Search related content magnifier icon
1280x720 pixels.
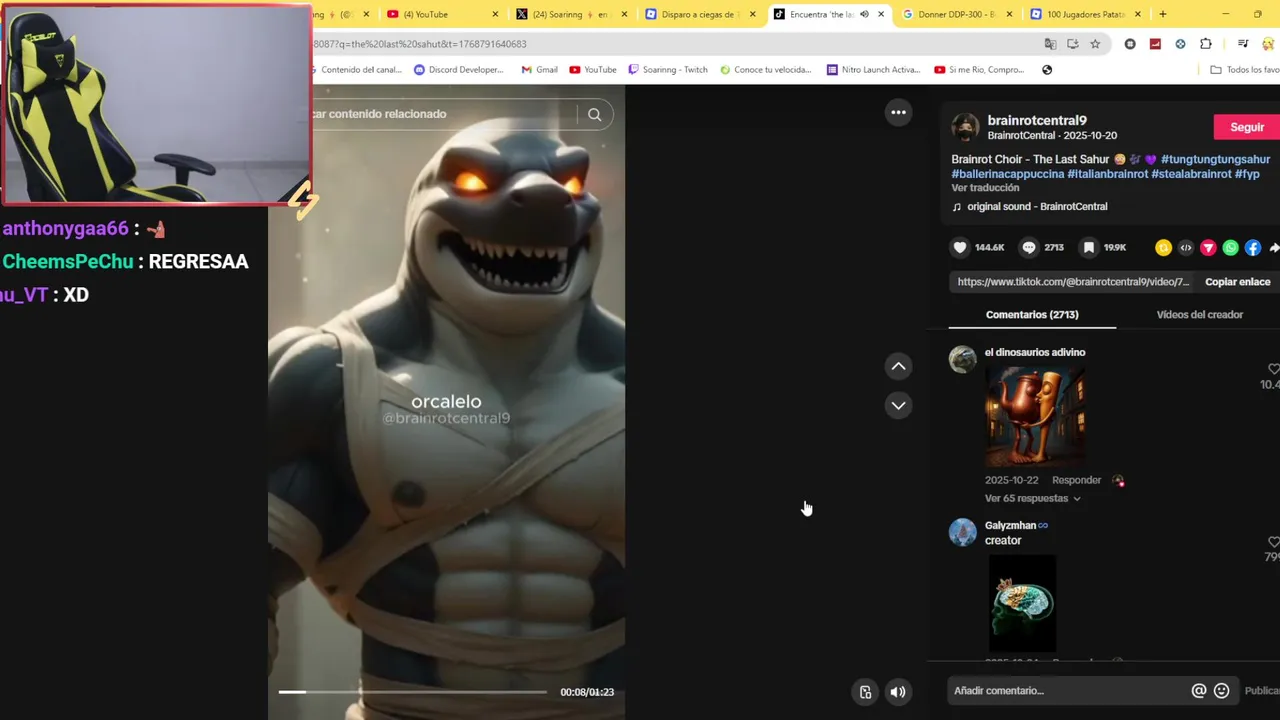point(595,114)
